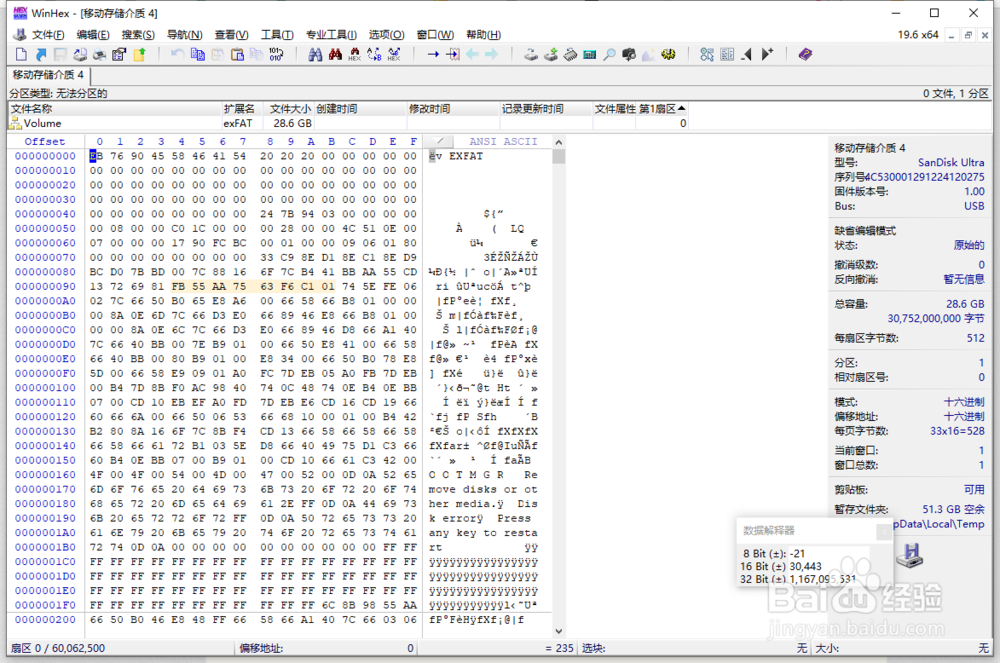1000x663 pixels.
Task: Click the Go To Sector icon
Action: click(x=453, y=55)
